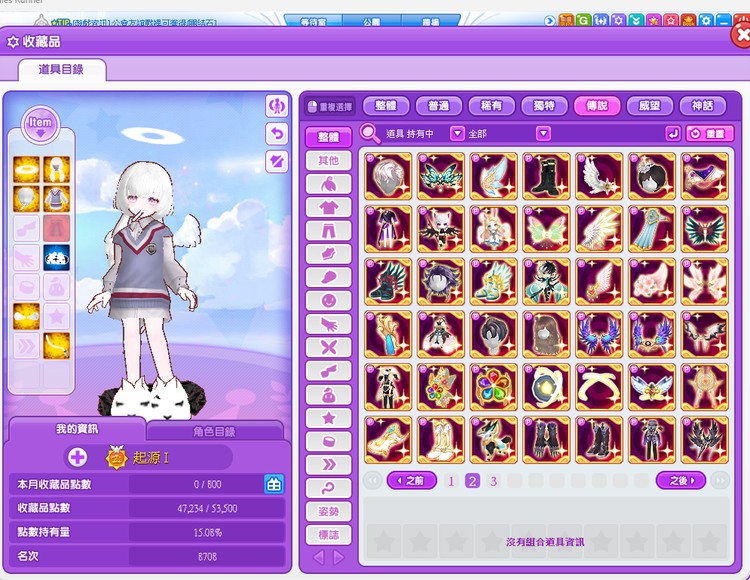The height and width of the screenshot is (580, 750).
Task: Open the 全部 filter dropdown
Action: (543, 133)
